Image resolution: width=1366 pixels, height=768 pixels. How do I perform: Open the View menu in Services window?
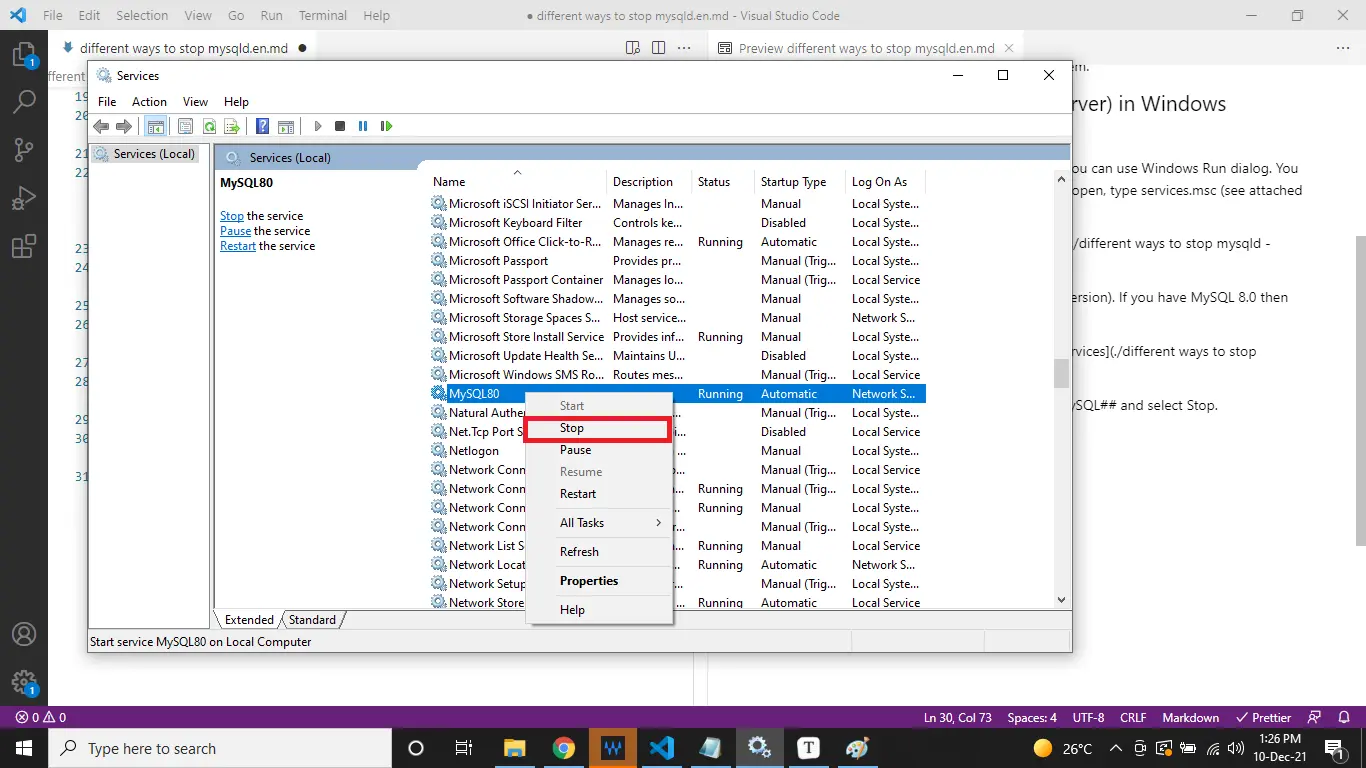[x=195, y=102]
